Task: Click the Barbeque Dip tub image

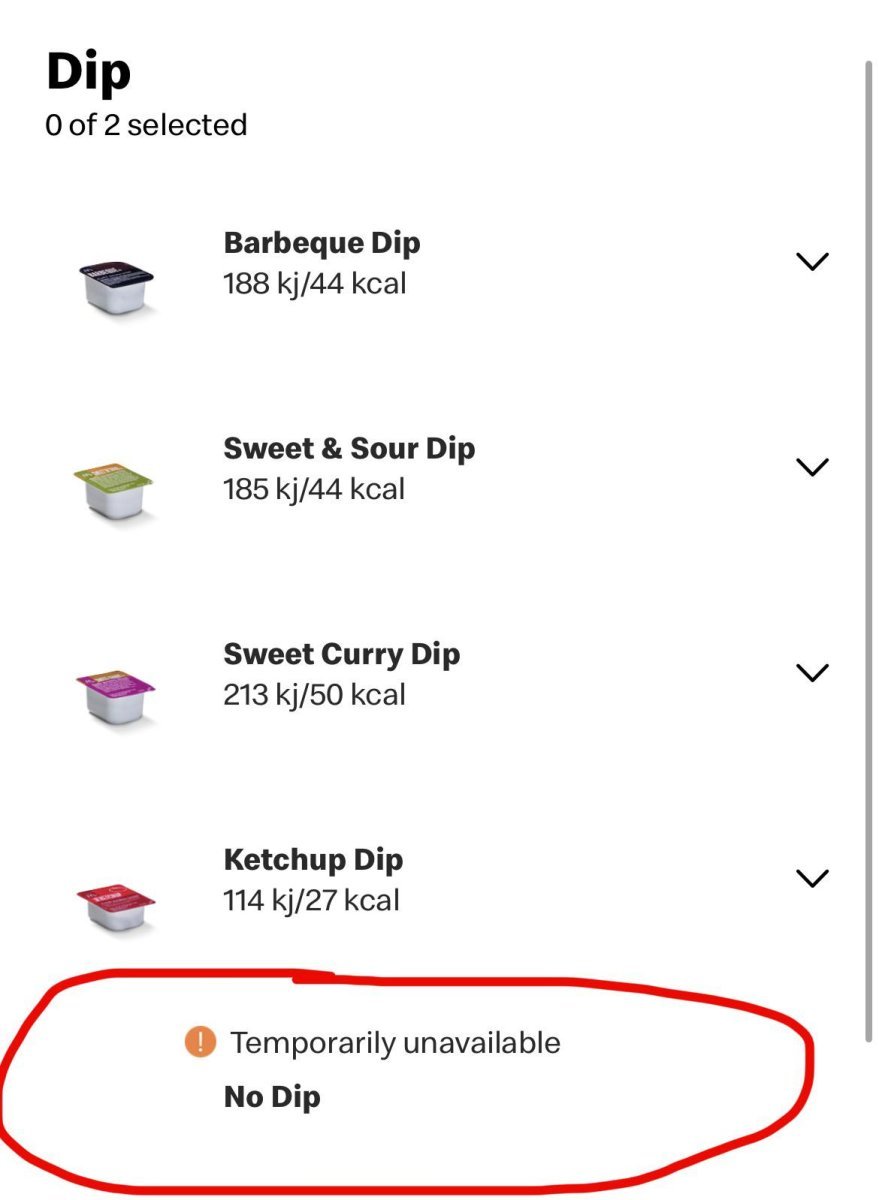Action: coord(117,287)
